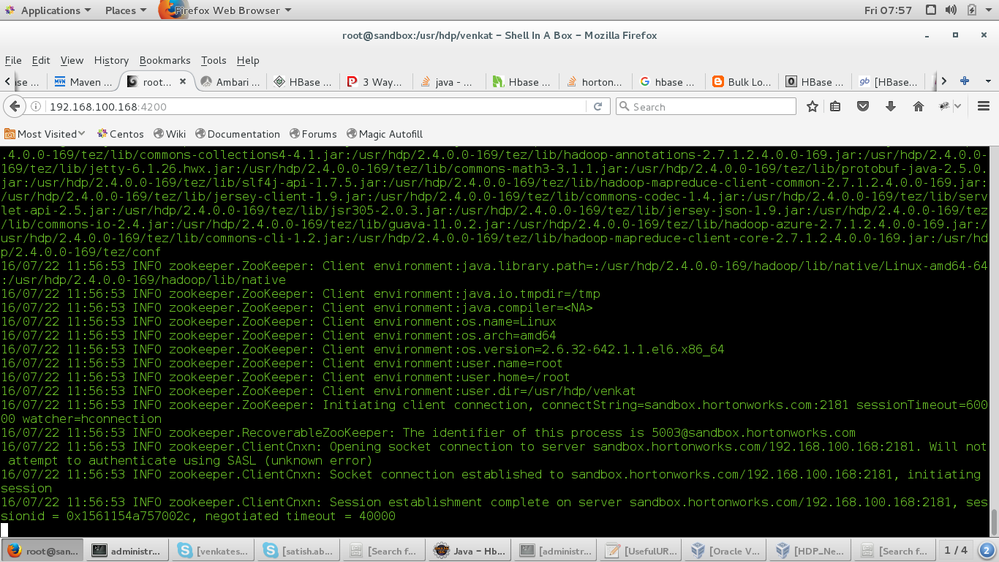Switch to the [HBase... tab
Viewport: 999px width, 562px height.
pyautogui.click(x=888, y=82)
